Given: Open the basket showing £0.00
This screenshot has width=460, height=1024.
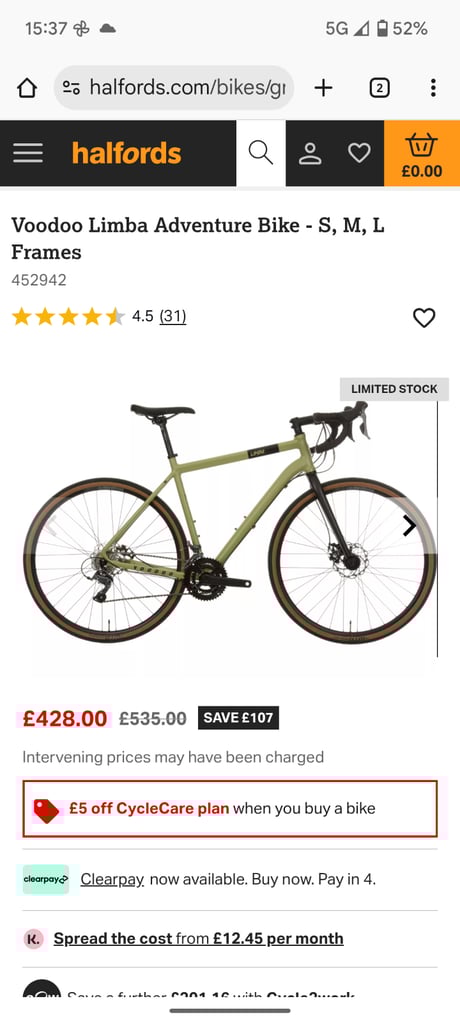Looking at the screenshot, I should coord(422,154).
